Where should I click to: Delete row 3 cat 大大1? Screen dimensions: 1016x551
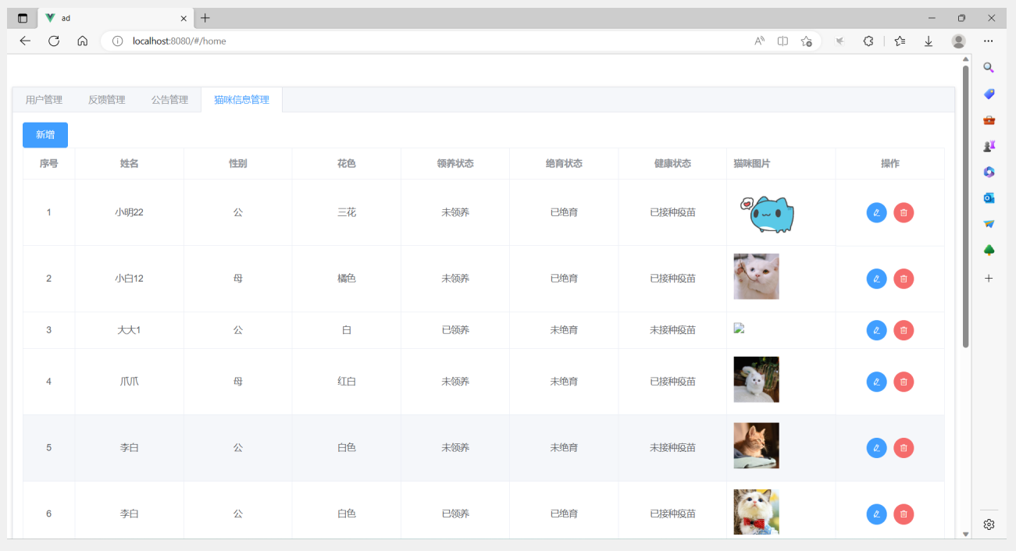click(903, 330)
